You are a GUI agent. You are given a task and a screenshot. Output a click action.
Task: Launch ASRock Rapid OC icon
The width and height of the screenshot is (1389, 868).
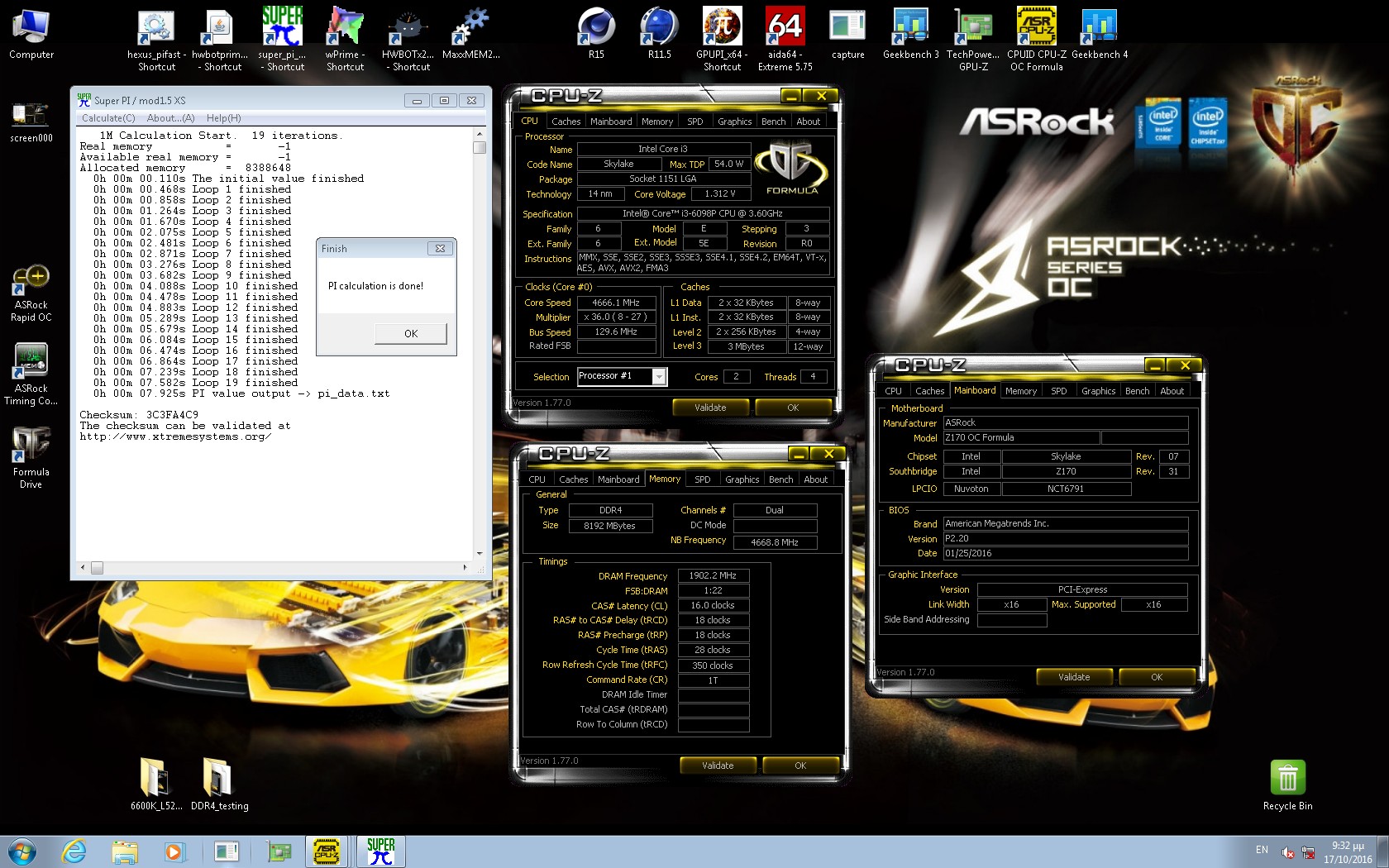pos(31,294)
